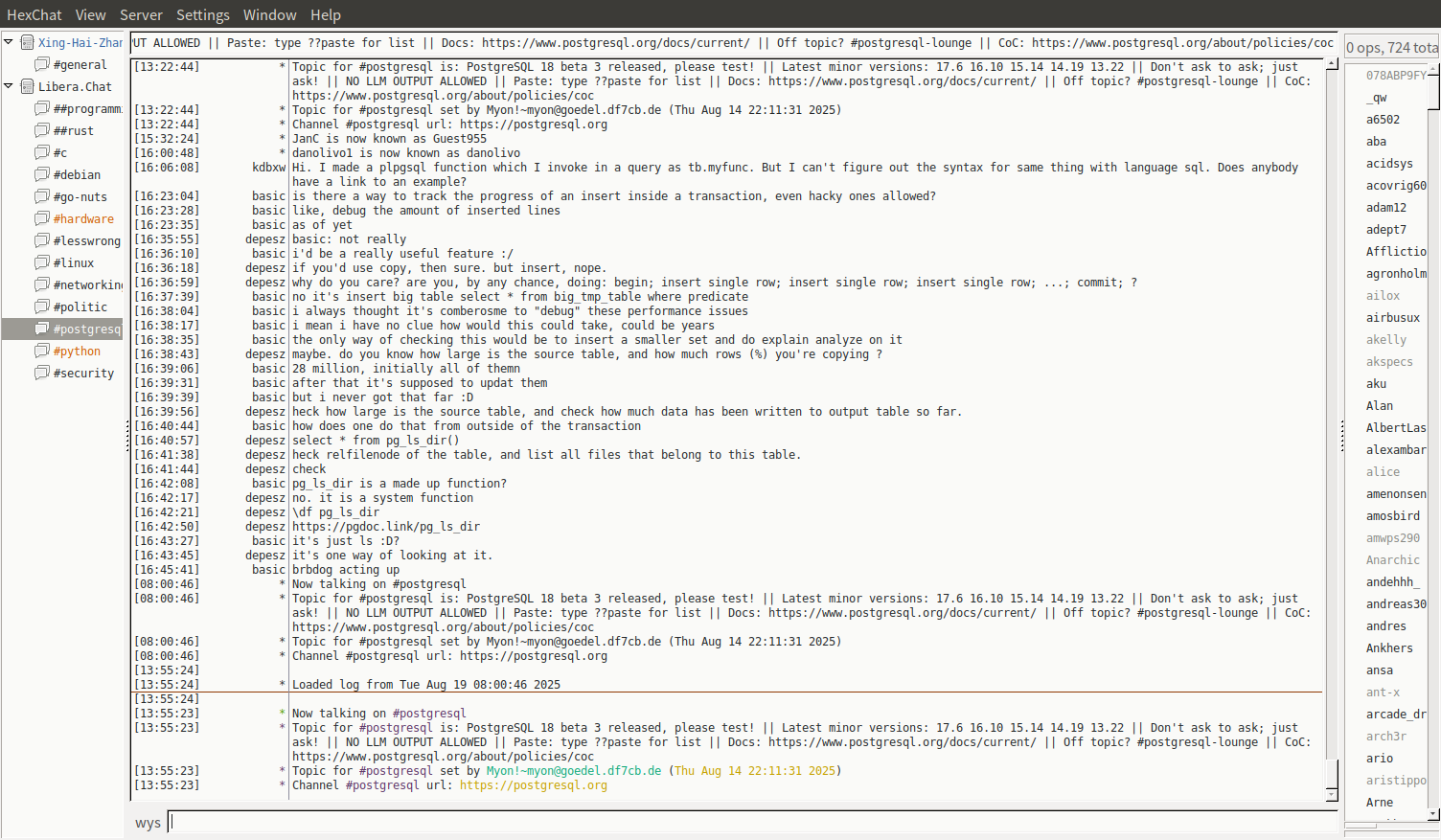This screenshot has height=840, width=1441.
Task: Click the channel icon next to #go-nuts
Action: [42, 196]
